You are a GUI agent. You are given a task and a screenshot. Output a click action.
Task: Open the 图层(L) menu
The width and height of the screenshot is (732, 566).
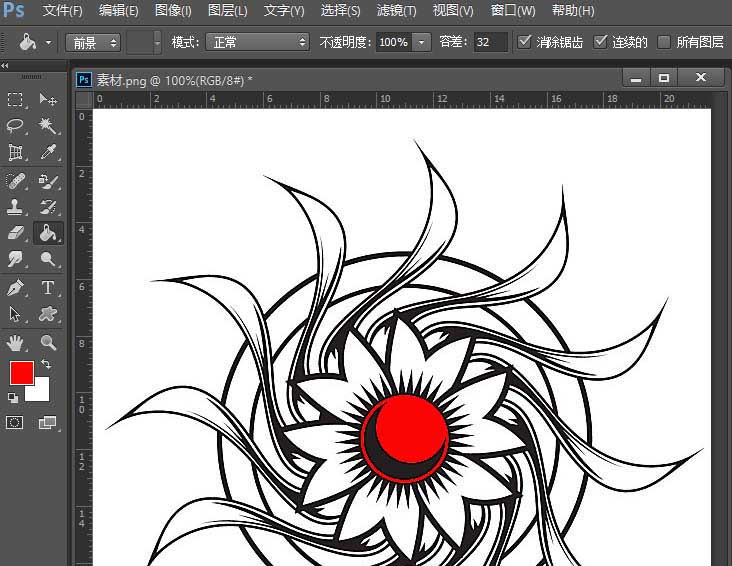(x=227, y=11)
